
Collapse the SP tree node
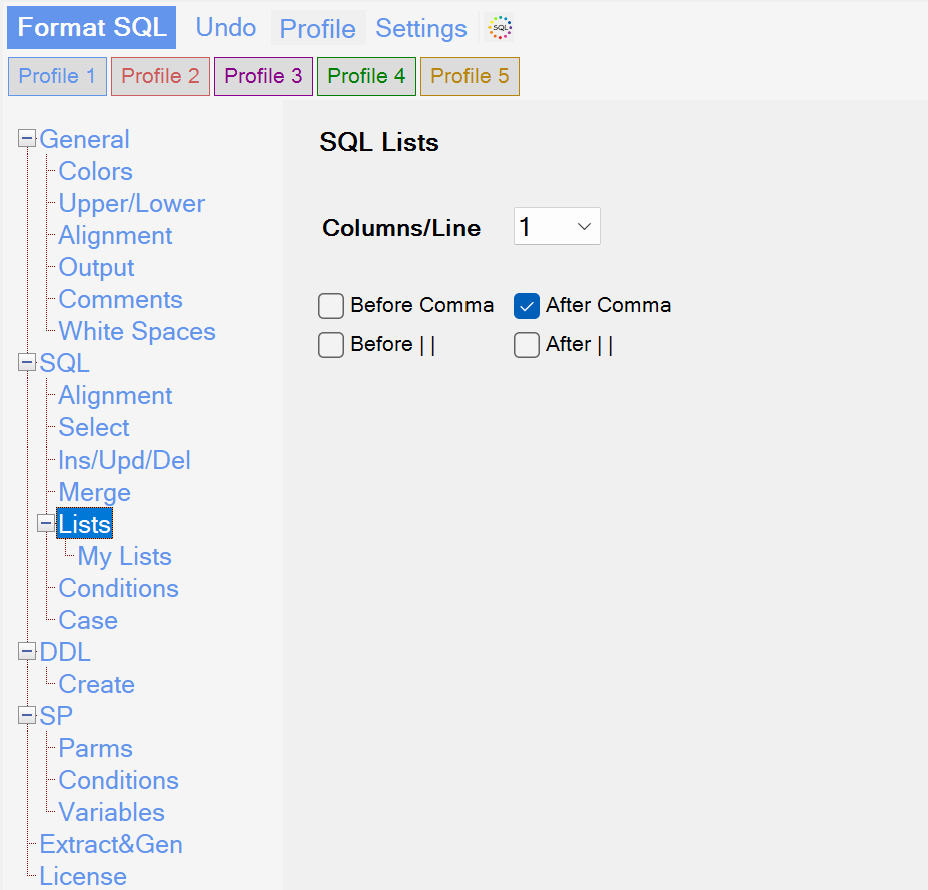[x=27, y=715]
